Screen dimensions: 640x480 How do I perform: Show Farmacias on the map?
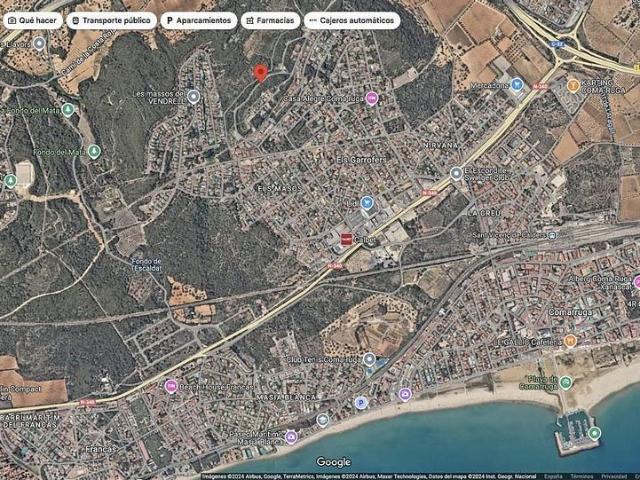point(270,20)
